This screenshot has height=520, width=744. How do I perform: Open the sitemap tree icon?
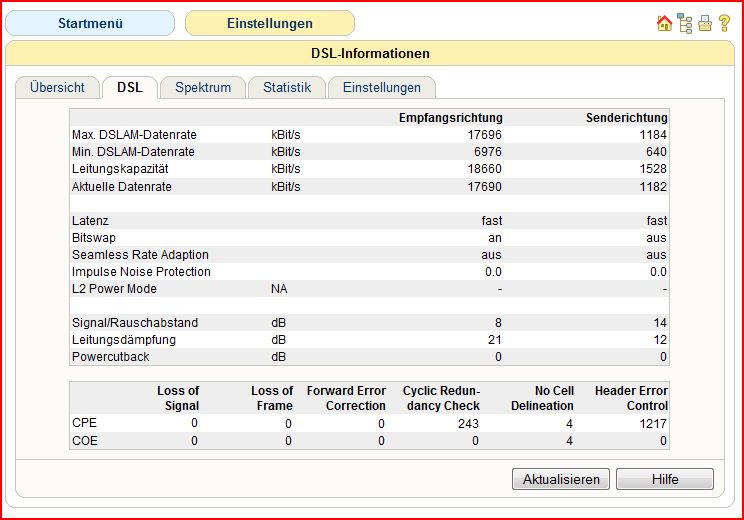[685, 23]
